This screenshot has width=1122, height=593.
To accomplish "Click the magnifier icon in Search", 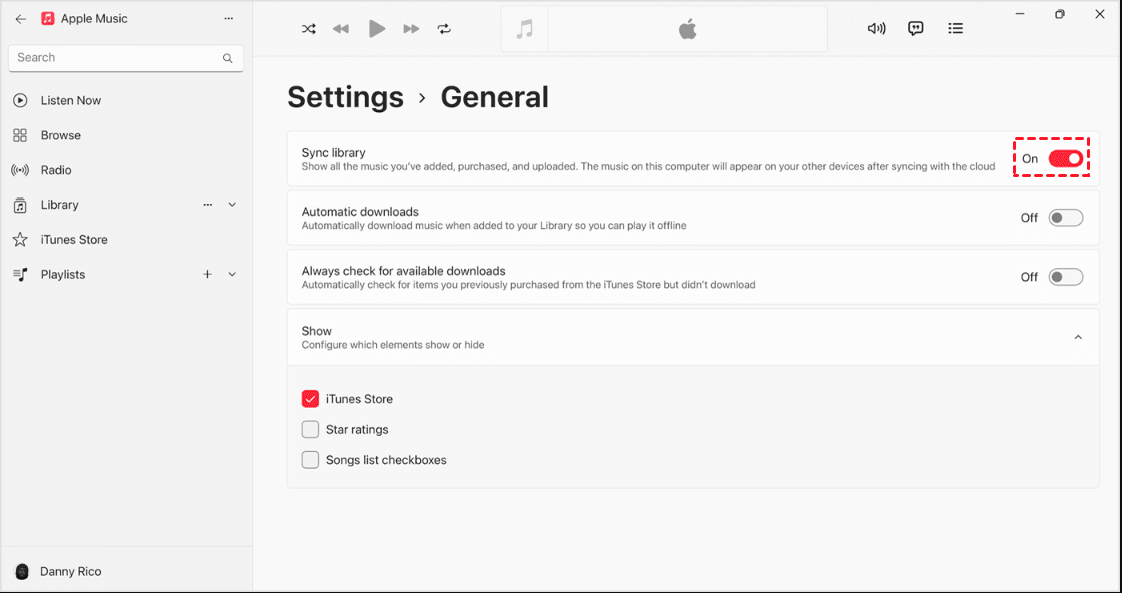I will (228, 58).
